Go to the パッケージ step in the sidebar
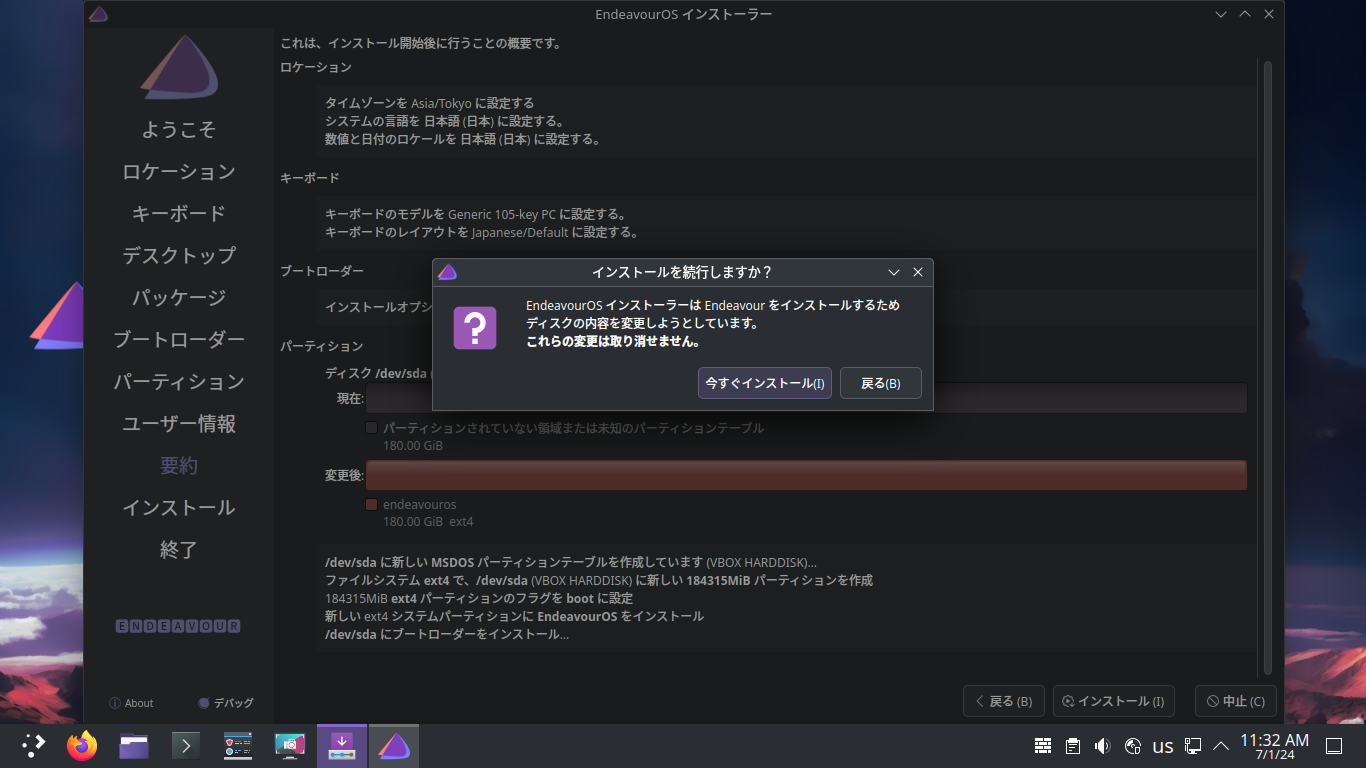This screenshot has width=1366, height=768. [x=179, y=298]
